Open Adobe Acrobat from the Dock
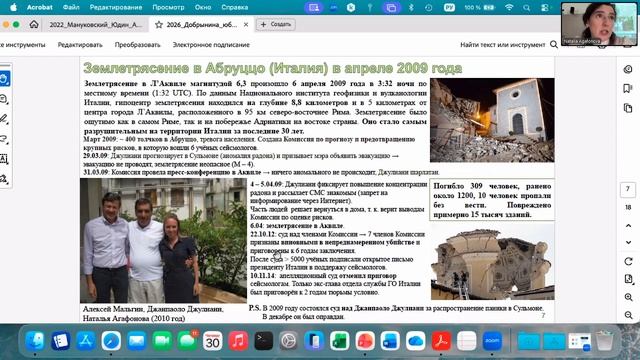Screen dimensions: 640x360 point(441,341)
